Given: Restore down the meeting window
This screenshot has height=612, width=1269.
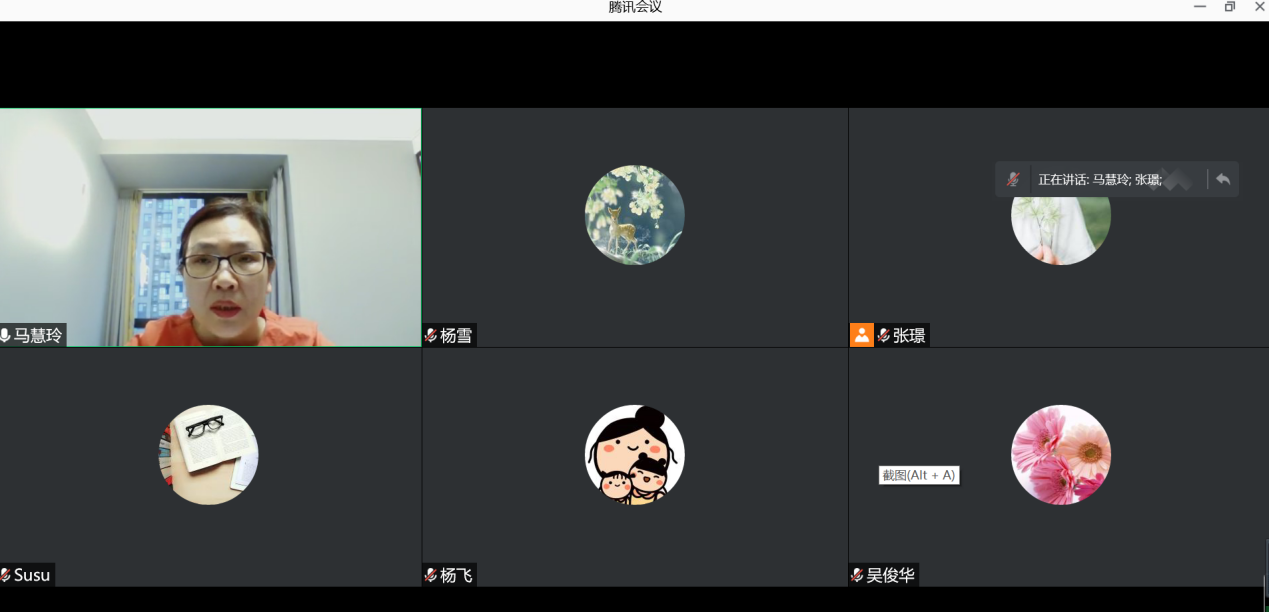Looking at the screenshot, I should 1230,8.
